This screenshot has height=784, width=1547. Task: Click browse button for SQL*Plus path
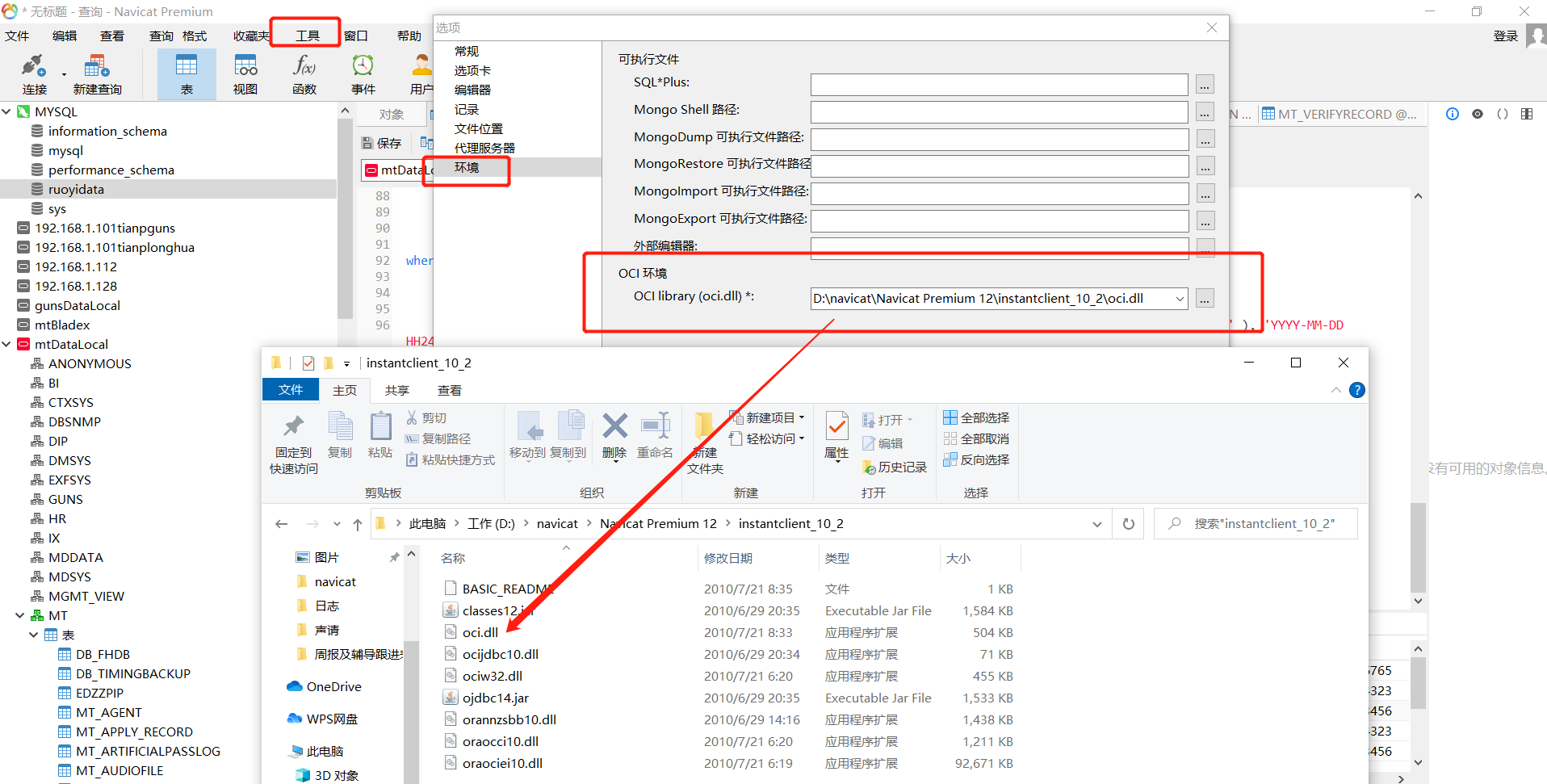pyautogui.click(x=1205, y=85)
